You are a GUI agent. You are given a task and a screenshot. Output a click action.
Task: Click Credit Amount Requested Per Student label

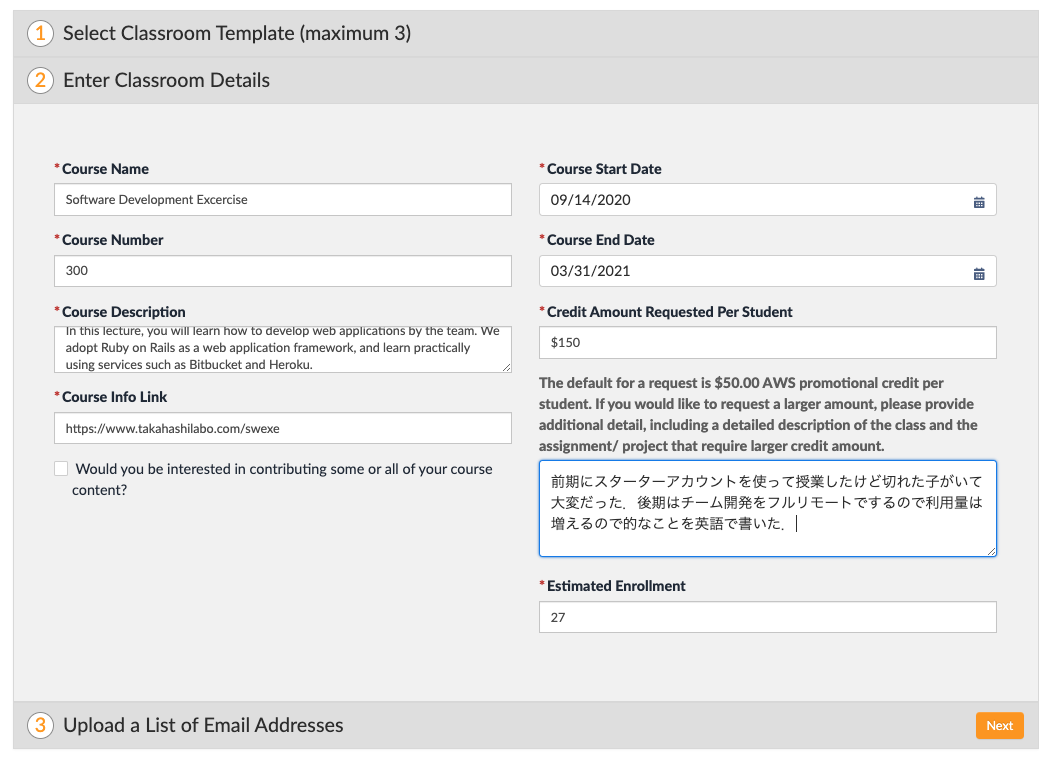pos(669,311)
